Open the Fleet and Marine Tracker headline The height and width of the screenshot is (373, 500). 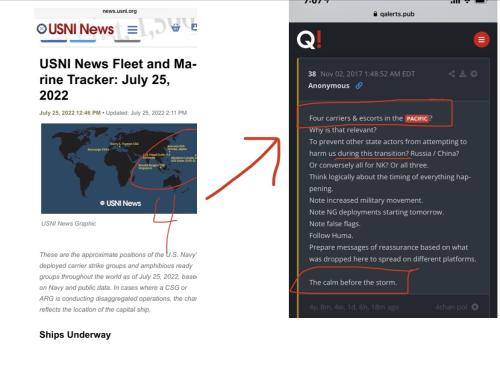coord(118,79)
